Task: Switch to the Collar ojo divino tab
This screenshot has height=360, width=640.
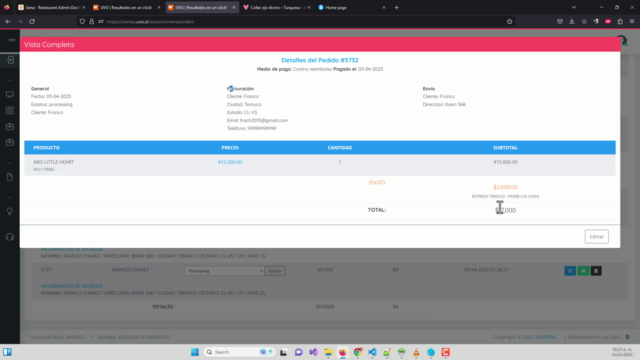Action: [x=276, y=7]
